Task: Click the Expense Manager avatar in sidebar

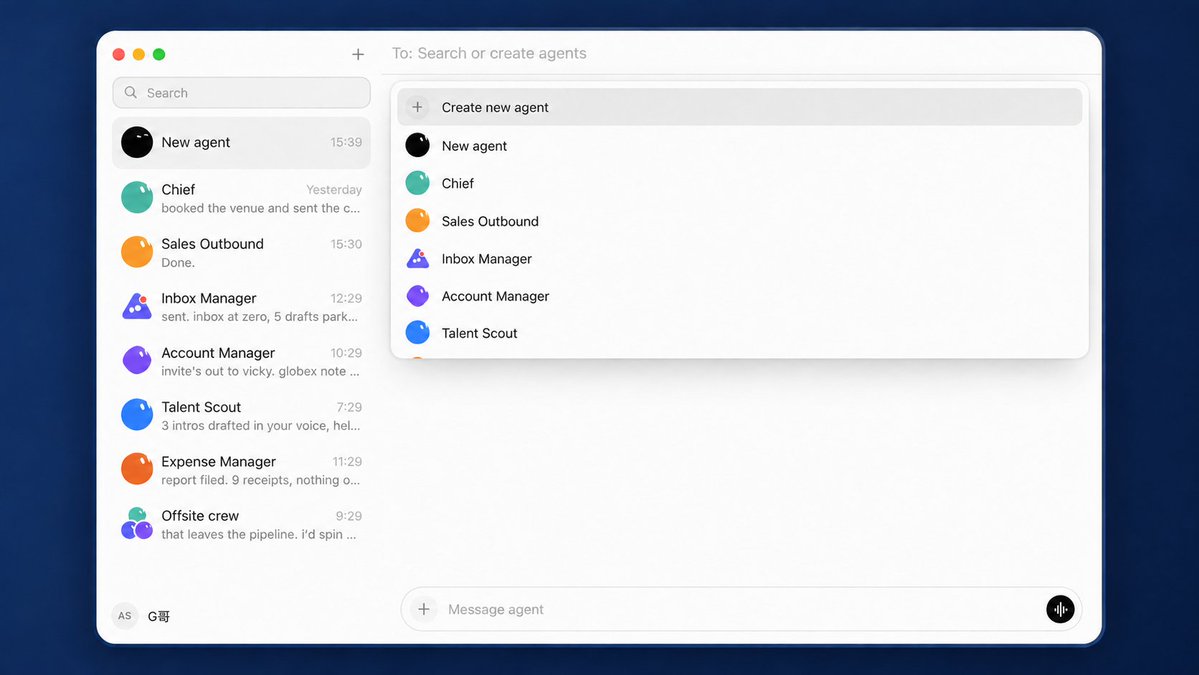Action: pos(137,469)
